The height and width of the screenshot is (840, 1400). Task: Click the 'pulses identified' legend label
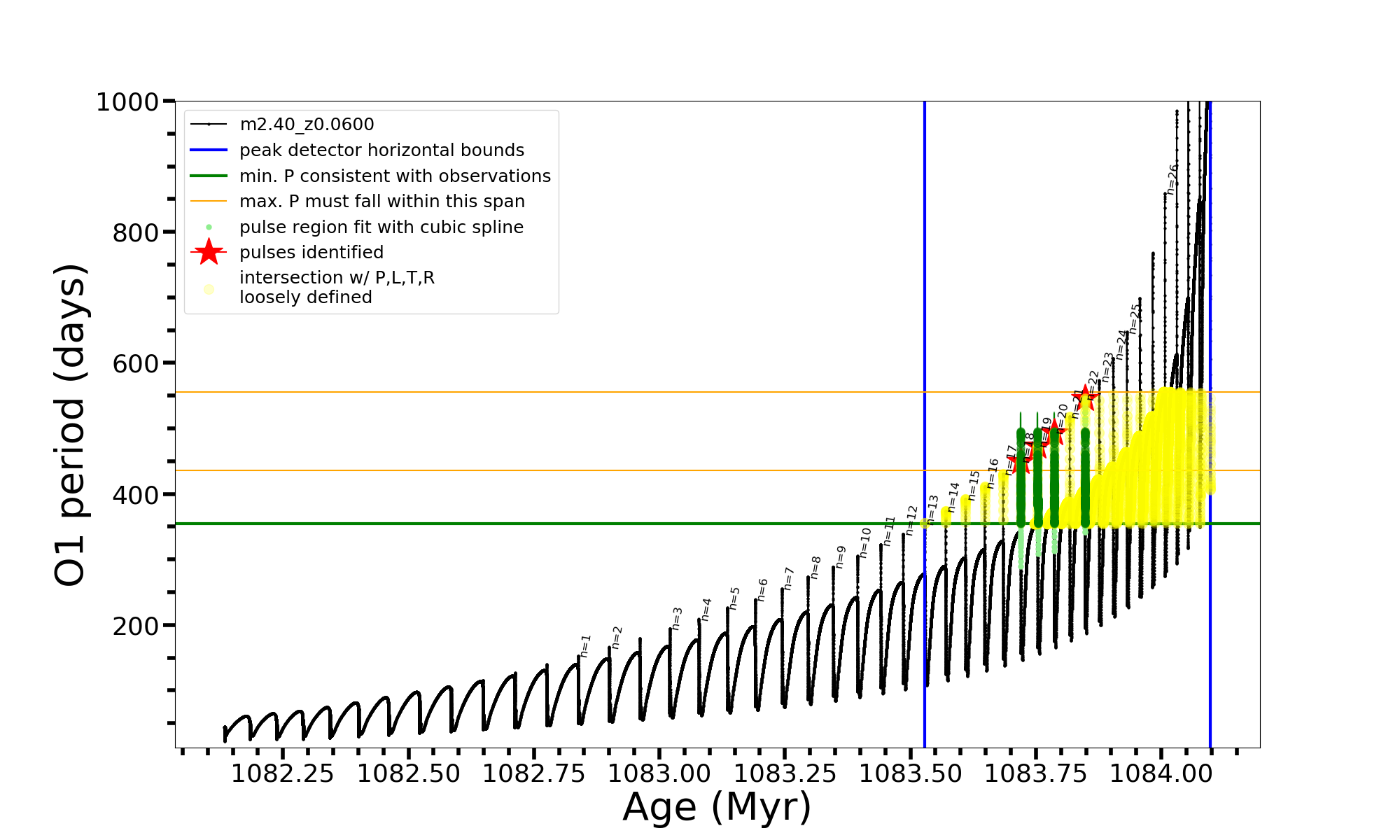(311, 252)
